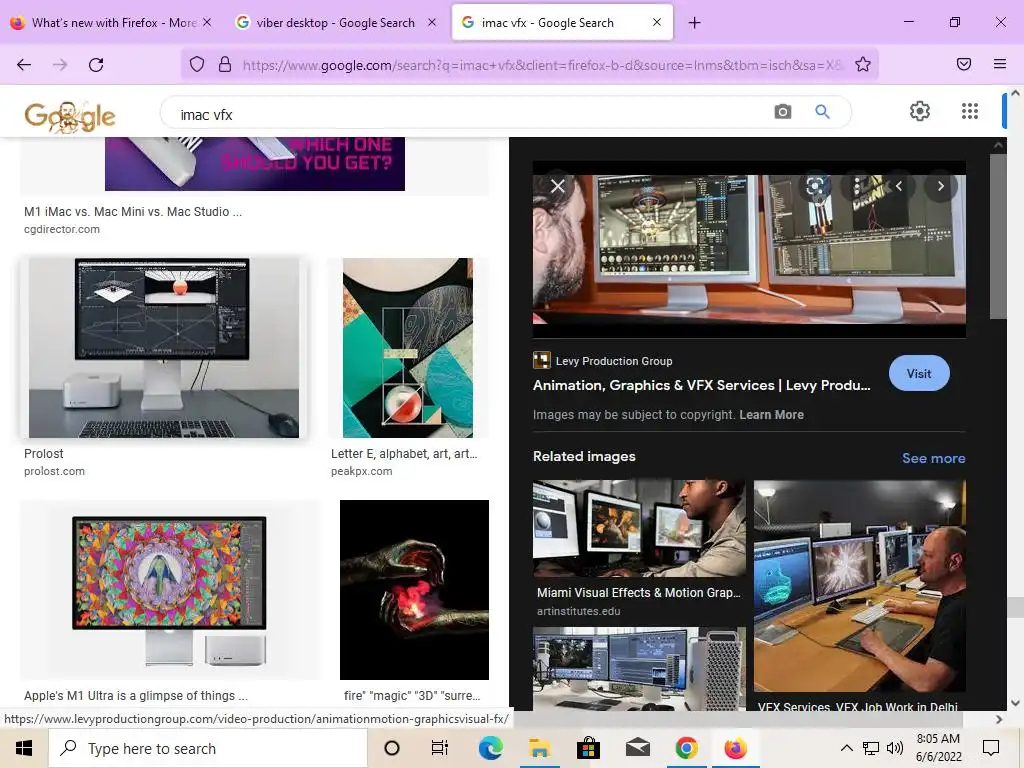
Task: Open Google quick settings gear
Action: click(x=920, y=112)
